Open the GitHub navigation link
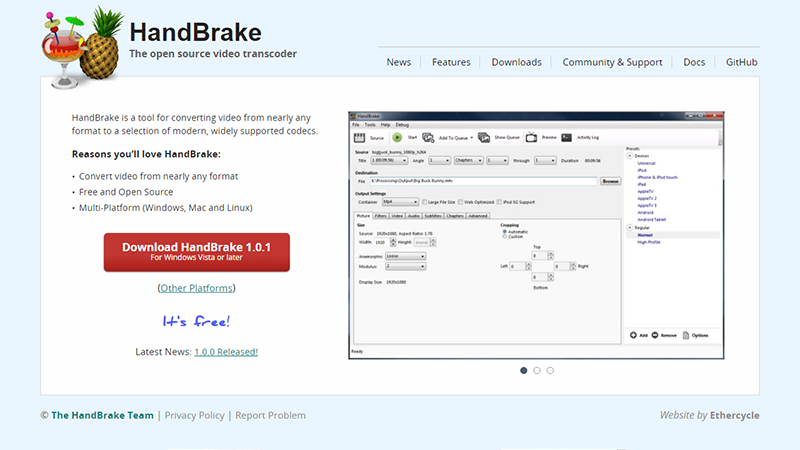Screen dimensions: 800x450 tap(741, 62)
